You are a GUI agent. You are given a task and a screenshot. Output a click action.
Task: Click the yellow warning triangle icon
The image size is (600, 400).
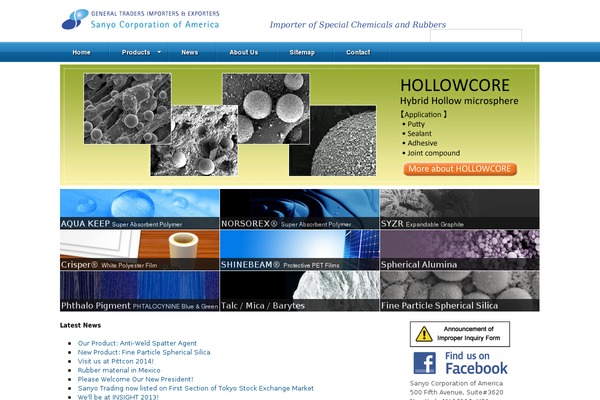tap(424, 334)
